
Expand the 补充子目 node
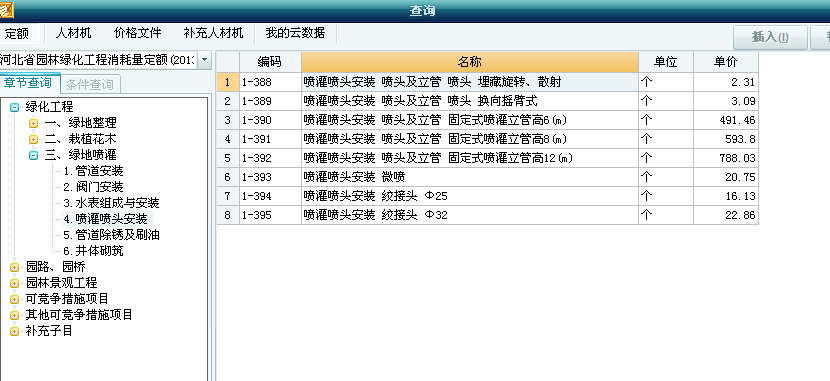click(15, 332)
